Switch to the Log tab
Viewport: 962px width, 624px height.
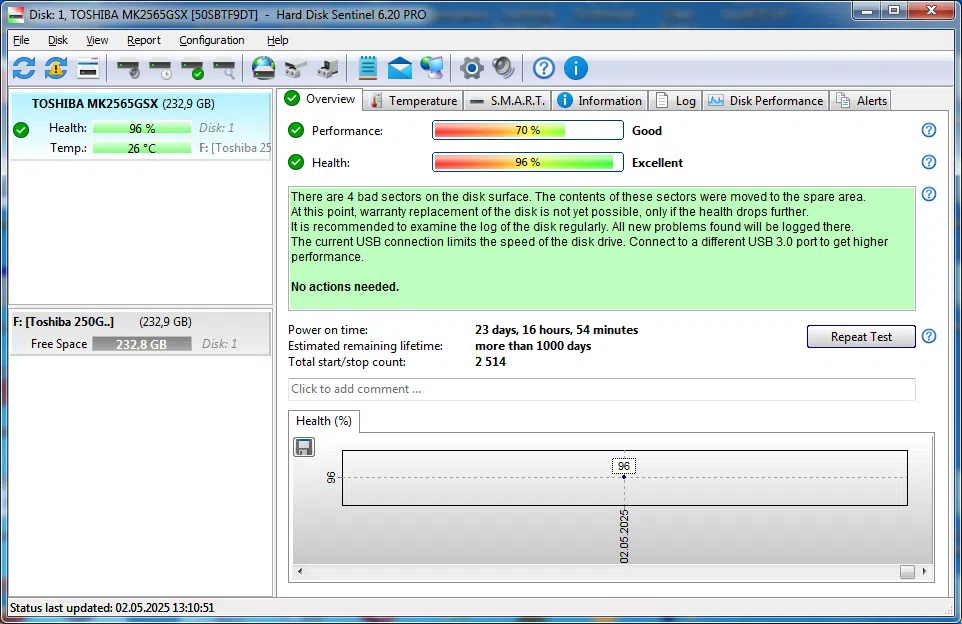pos(675,101)
